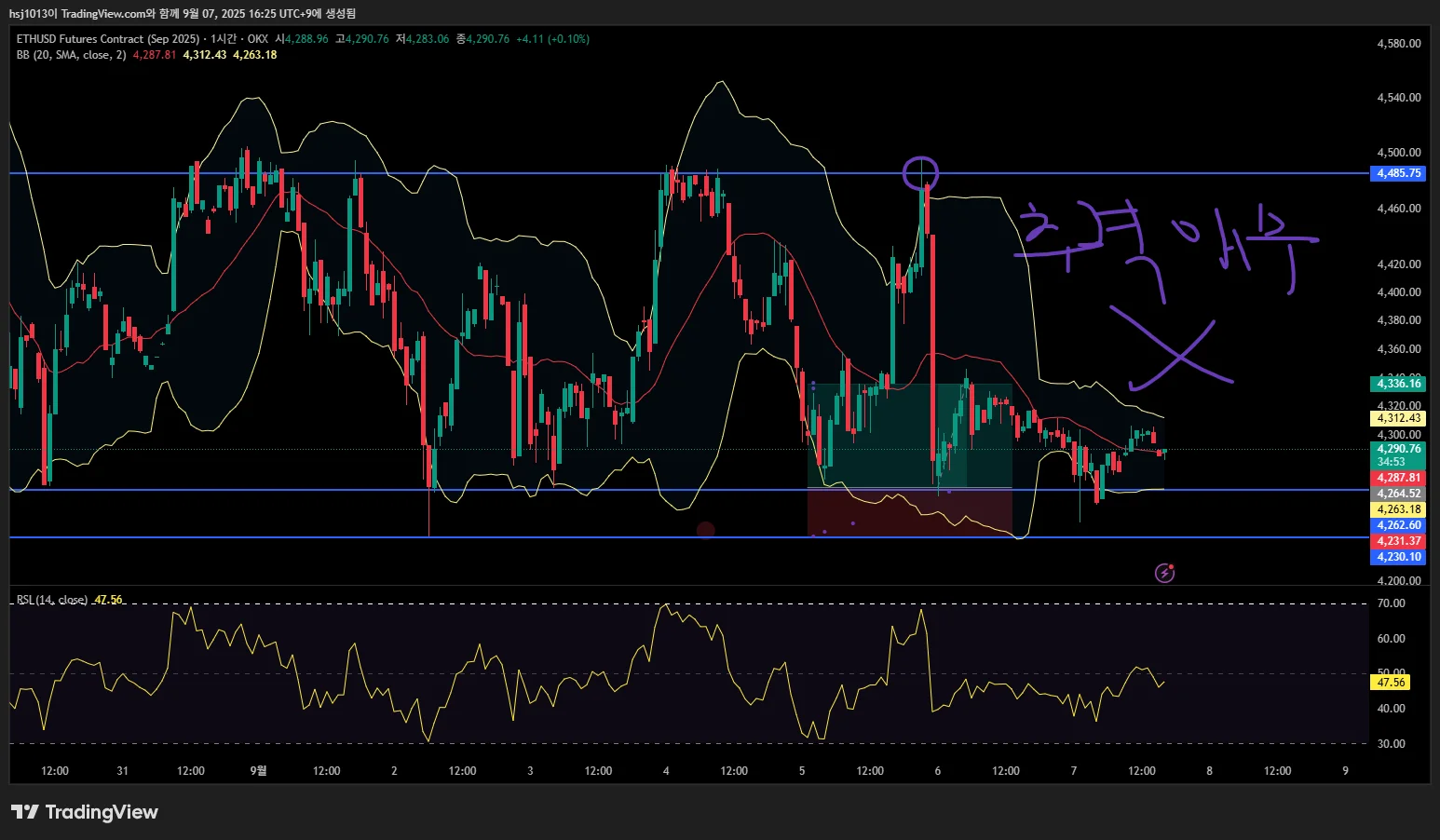This screenshot has height=840, width=1440.
Task: Click the dark red dot marker near the lower band
Action: (706, 530)
